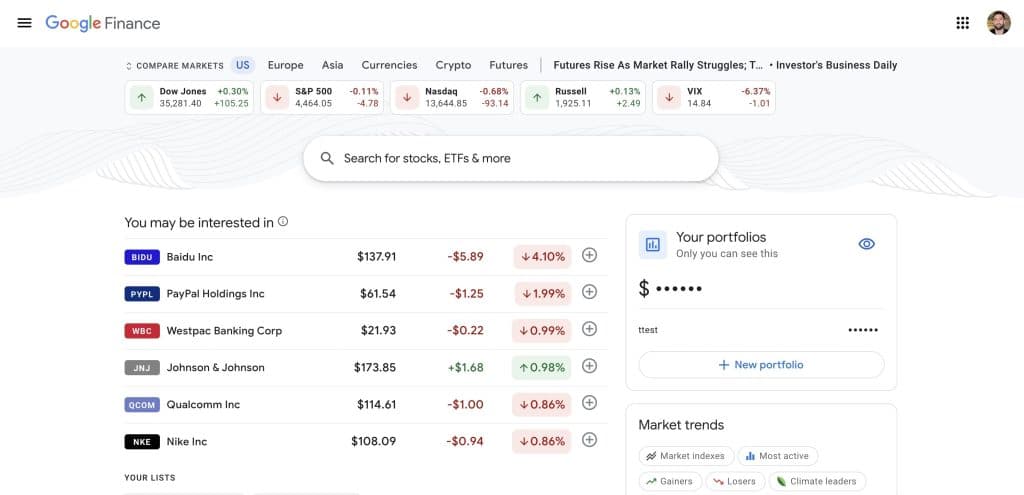Focus the stock search field
1024x495 pixels.
click(511, 158)
